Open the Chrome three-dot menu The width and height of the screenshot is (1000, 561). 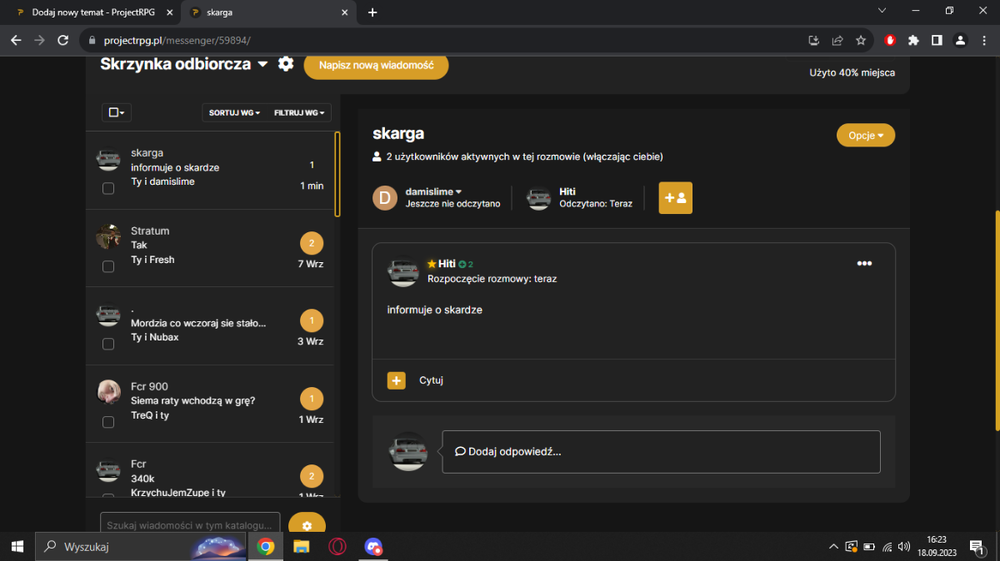coord(984,40)
